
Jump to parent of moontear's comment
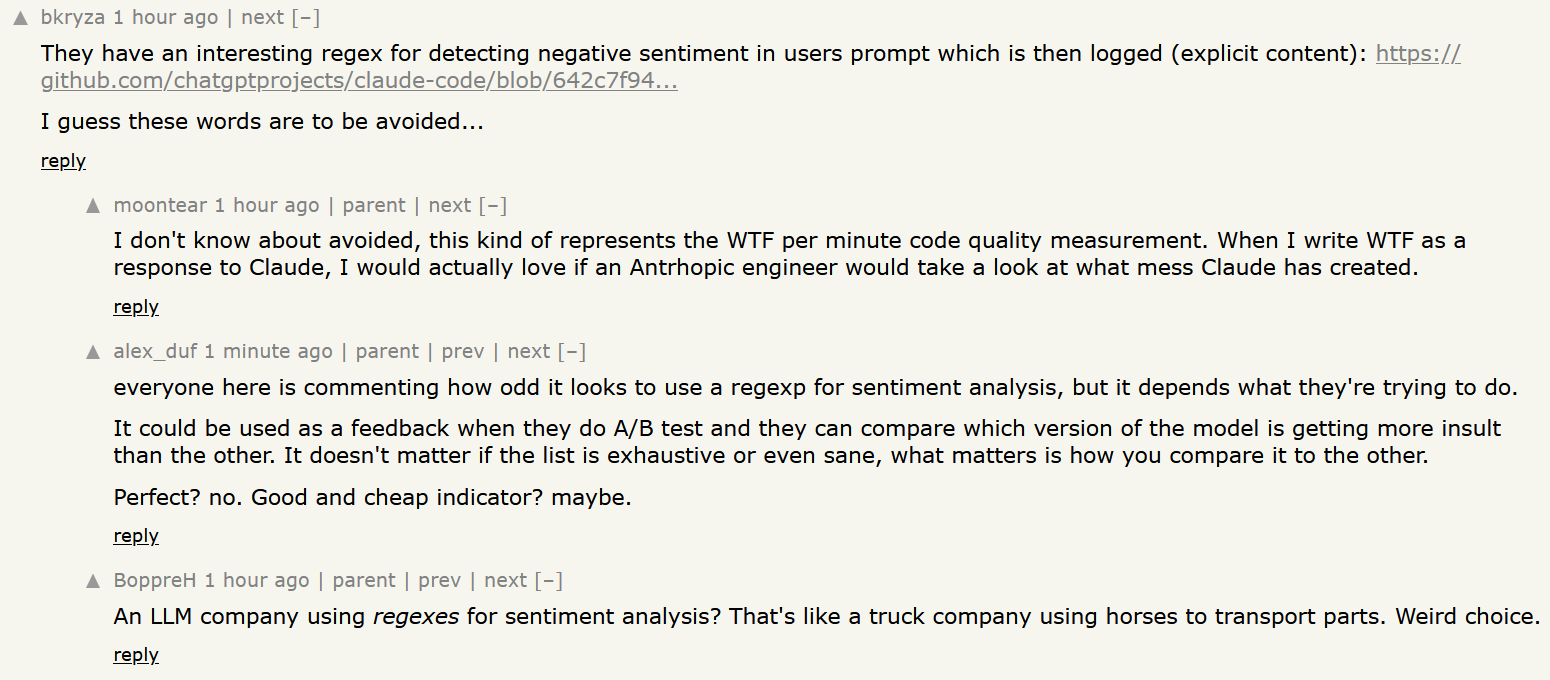374,204
